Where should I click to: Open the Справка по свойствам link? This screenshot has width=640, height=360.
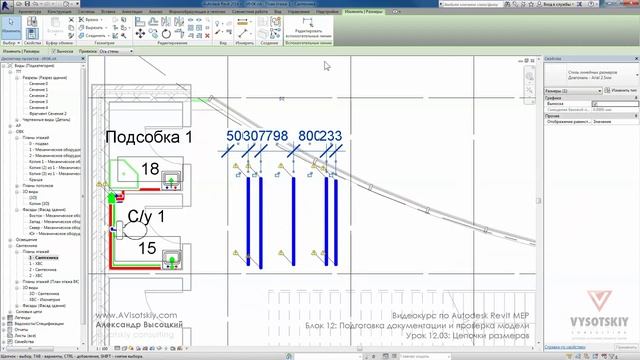pos(564,347)
